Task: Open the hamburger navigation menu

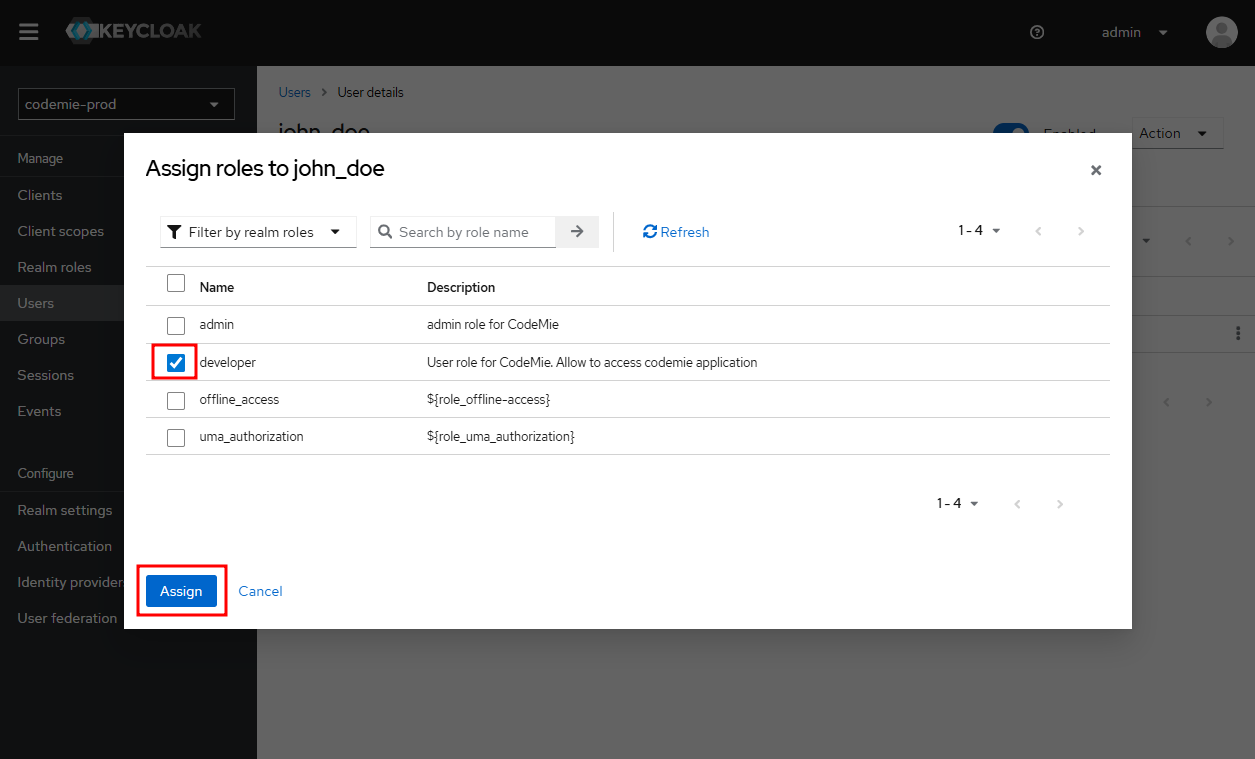Action: 29,32
